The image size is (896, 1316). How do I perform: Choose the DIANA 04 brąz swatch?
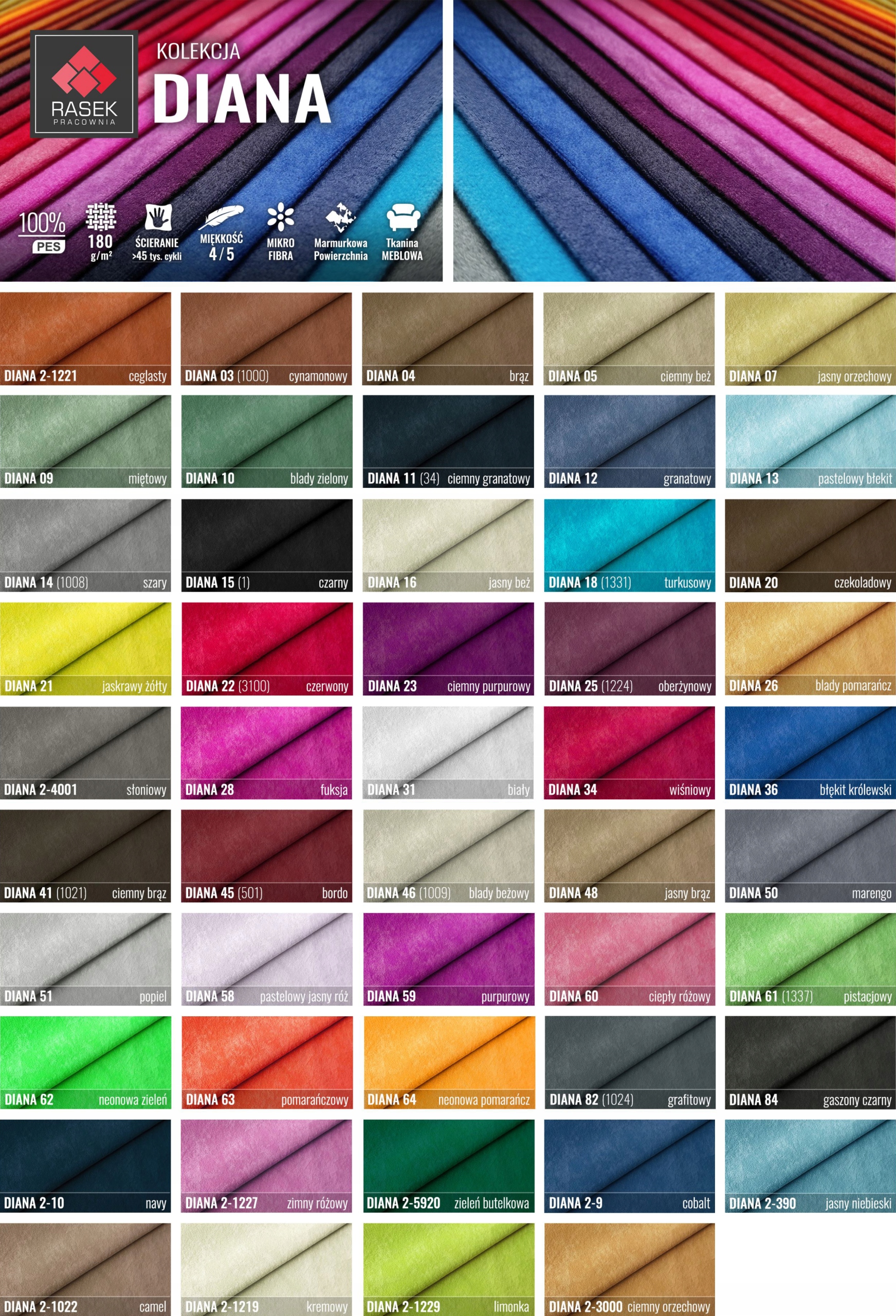click(447, 339)
